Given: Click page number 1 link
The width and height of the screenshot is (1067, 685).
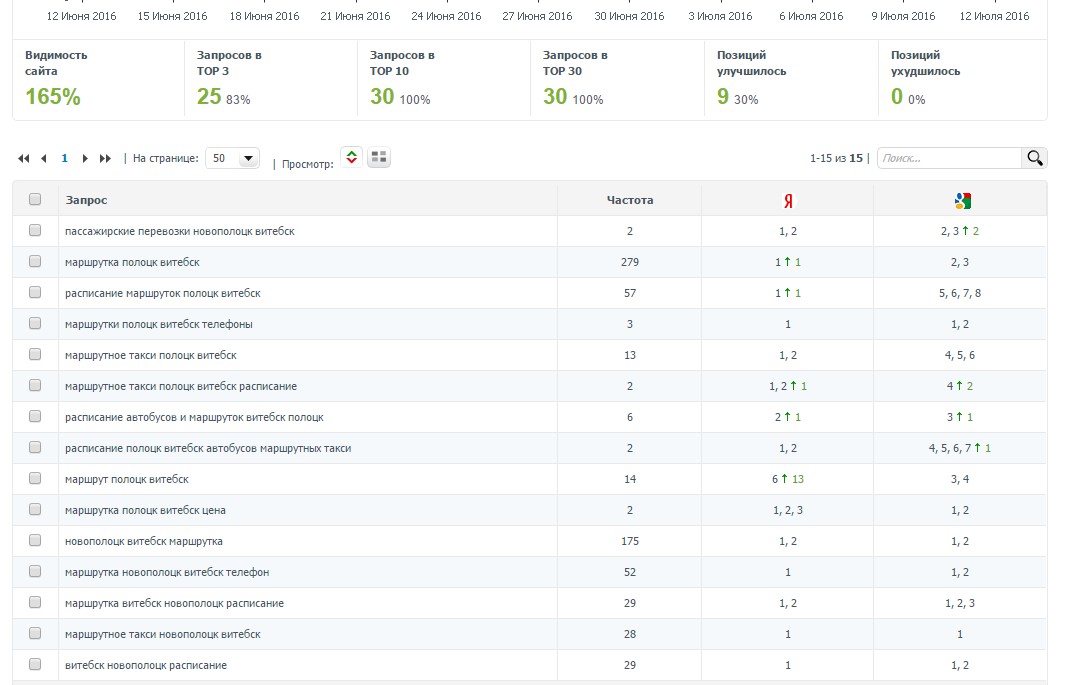Looking at the screenshot, I should [x=65, y=159].
